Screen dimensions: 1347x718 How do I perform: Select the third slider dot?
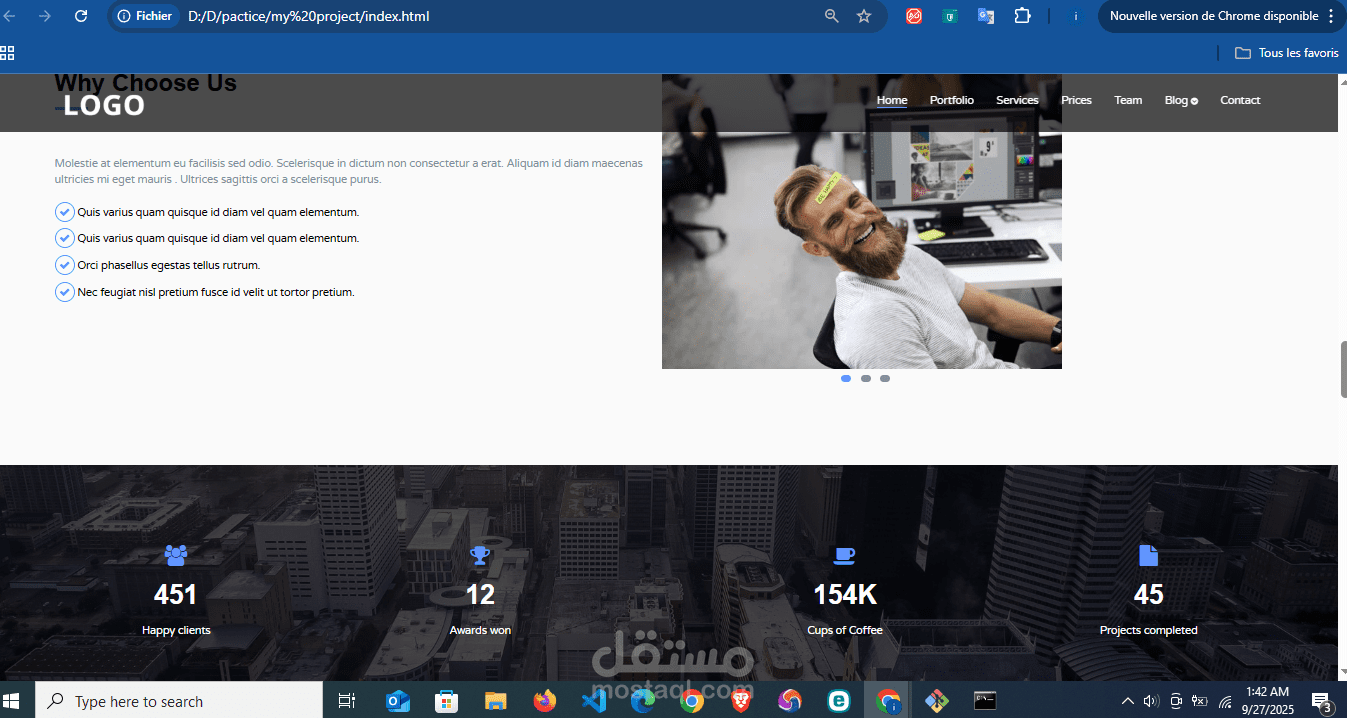click(885, 378)
